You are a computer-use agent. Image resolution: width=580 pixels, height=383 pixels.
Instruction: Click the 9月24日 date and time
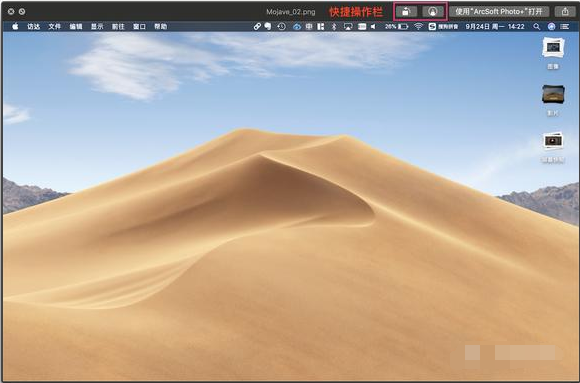[495, 26]
